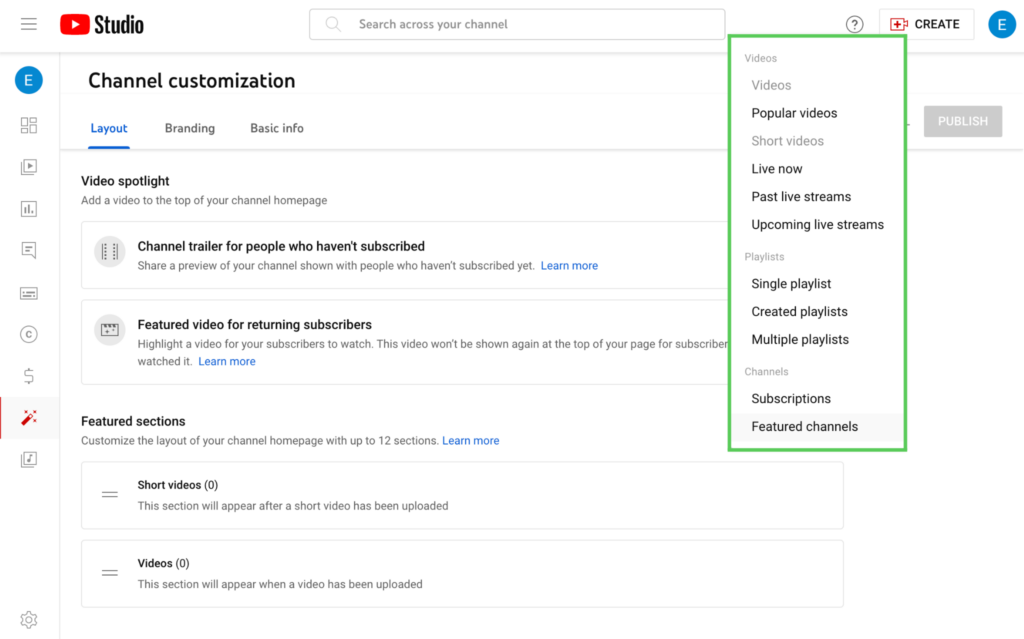The width and height of the screenshot is (1024, 639).
Task: Choose Featured channels in the dropdown menu
Action: pos(804,426)
